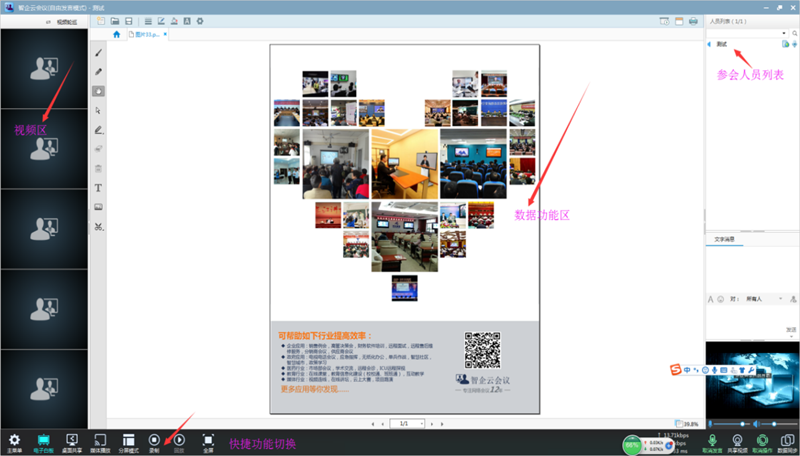Image resolution: width=800 pixels, height=456 pixels.
Task: Click the green 66% floating ball
Action: click(x=632, y=445)
